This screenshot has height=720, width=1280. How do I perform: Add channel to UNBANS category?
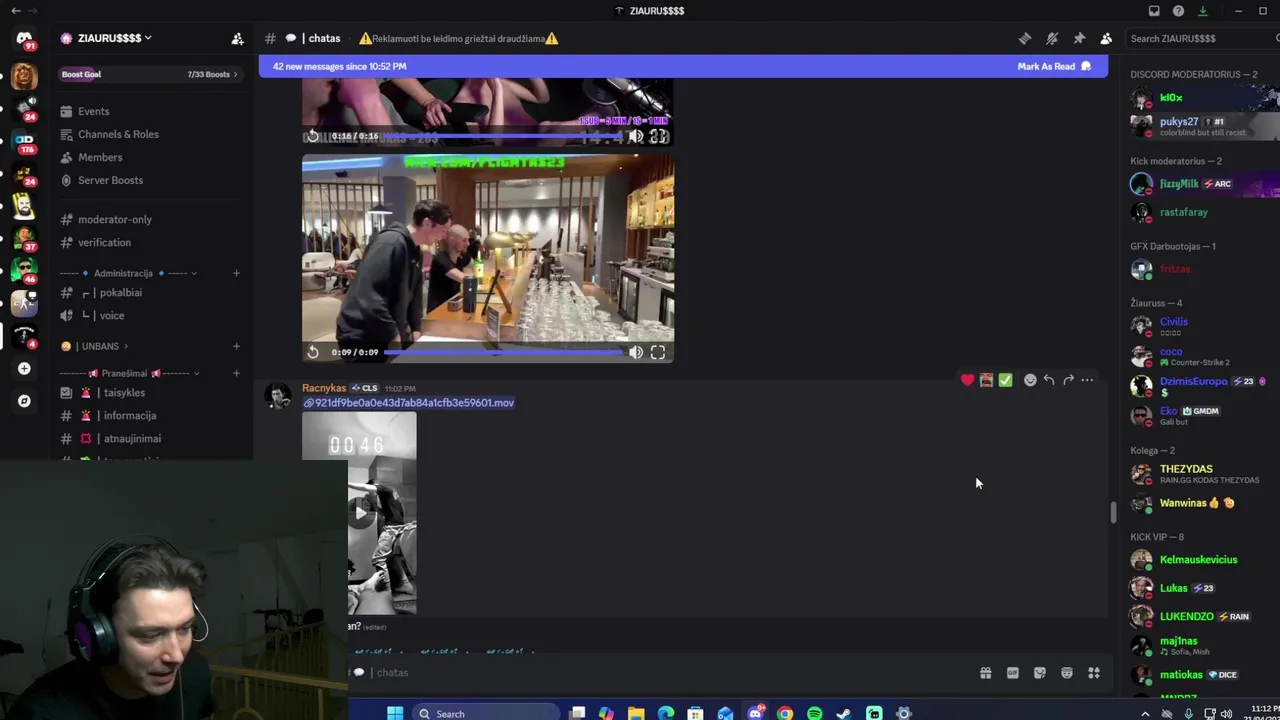[236, 346]
